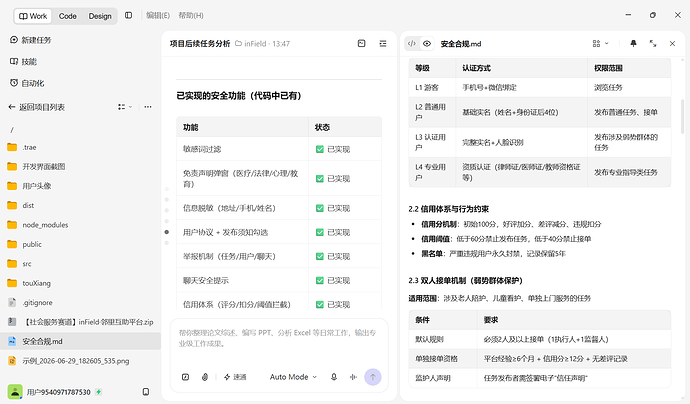This screenshot has width=690, height=404.
Task: Expand the 用户头像 folder
Action: [x=80, y=186]
